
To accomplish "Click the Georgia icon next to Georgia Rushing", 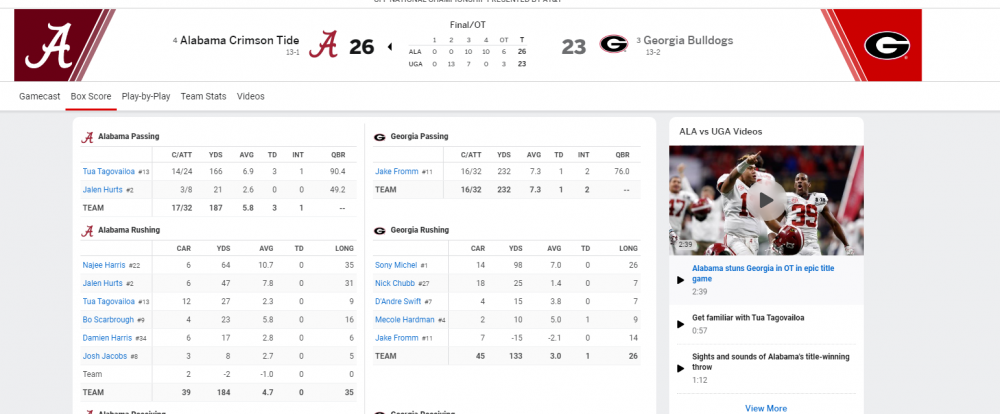I will point(379,230).
